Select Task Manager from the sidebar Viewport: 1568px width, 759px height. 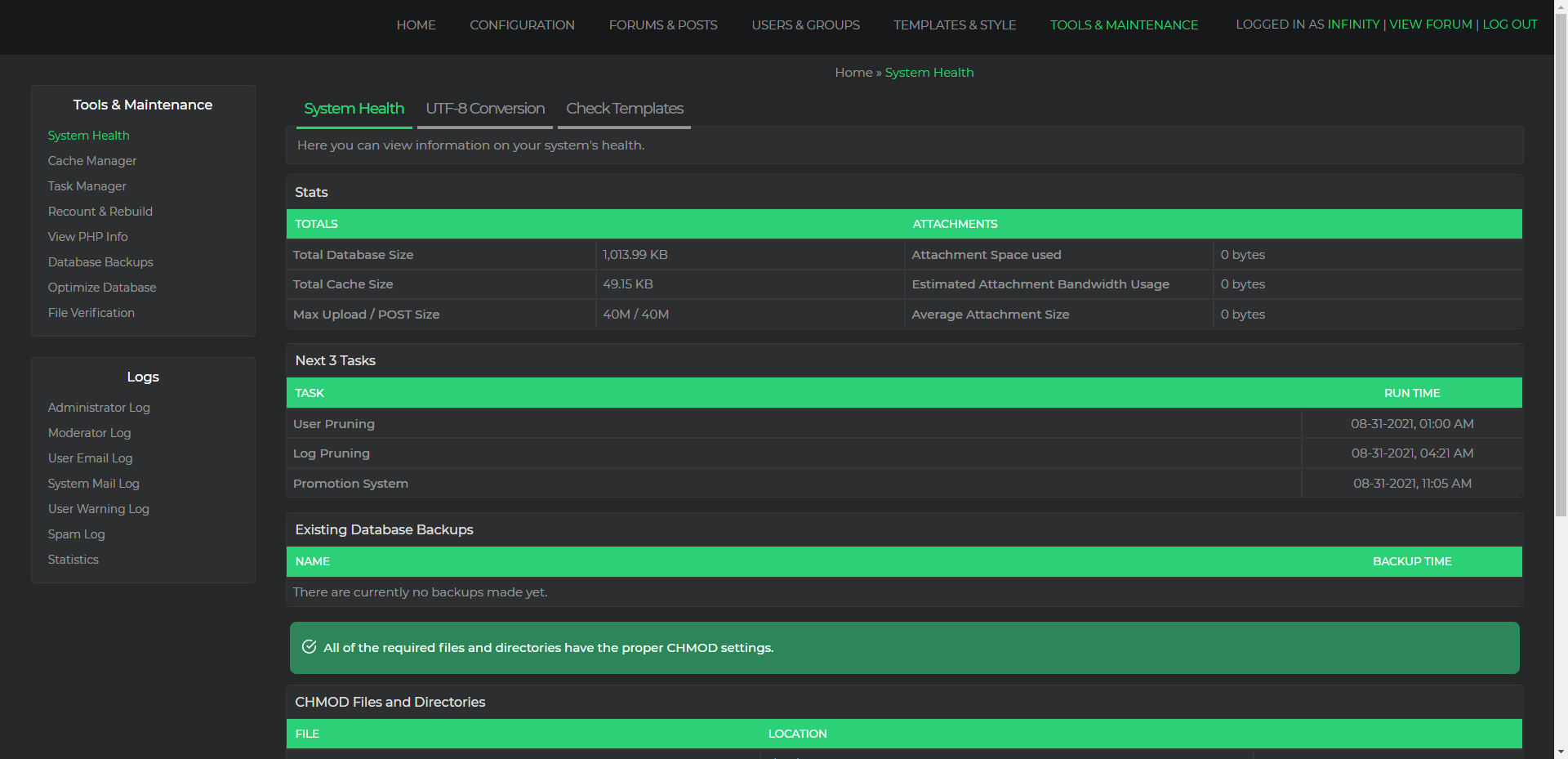[x=87, y=186]
